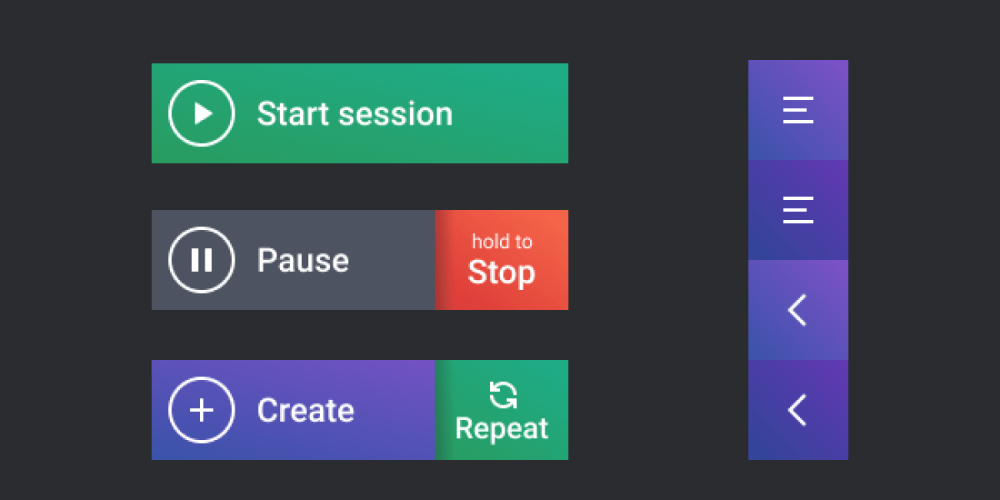This screenshot has height=500, width=1000.
Task: Toggle Repeat by clicking its text label
Action: [x=502, y=429]
